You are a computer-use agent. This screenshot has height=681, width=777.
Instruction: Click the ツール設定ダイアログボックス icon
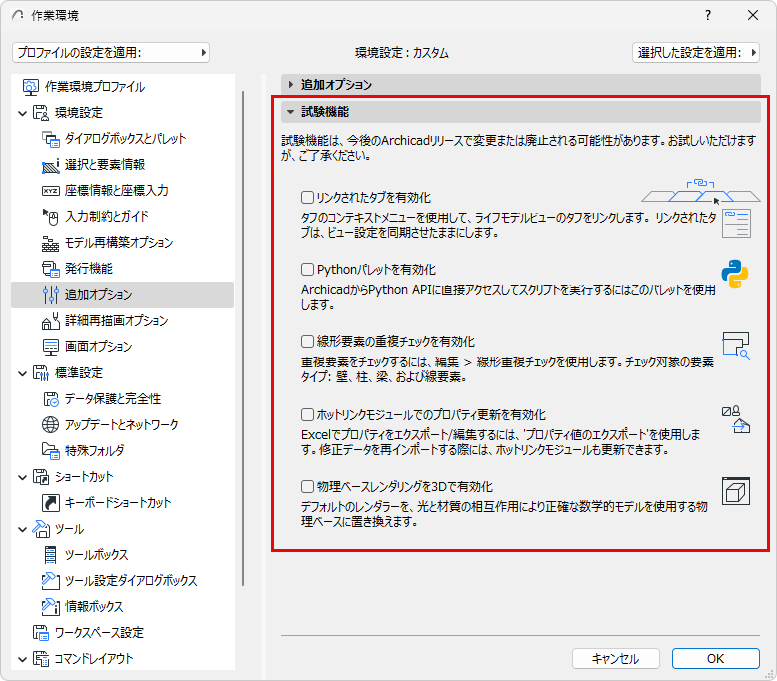click(51, 580)
